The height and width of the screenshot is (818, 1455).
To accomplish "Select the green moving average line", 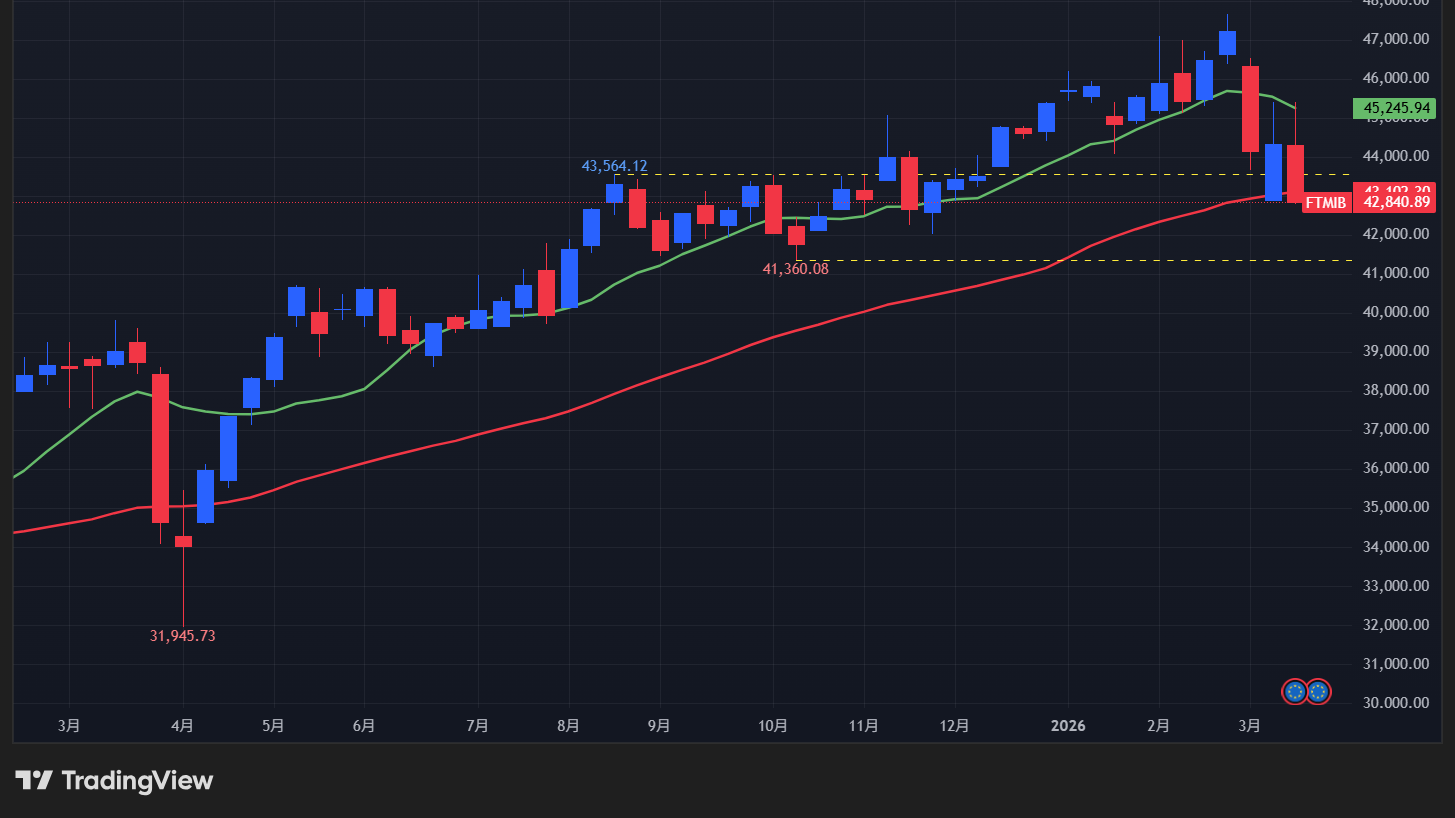I will [x=700, y=247].
